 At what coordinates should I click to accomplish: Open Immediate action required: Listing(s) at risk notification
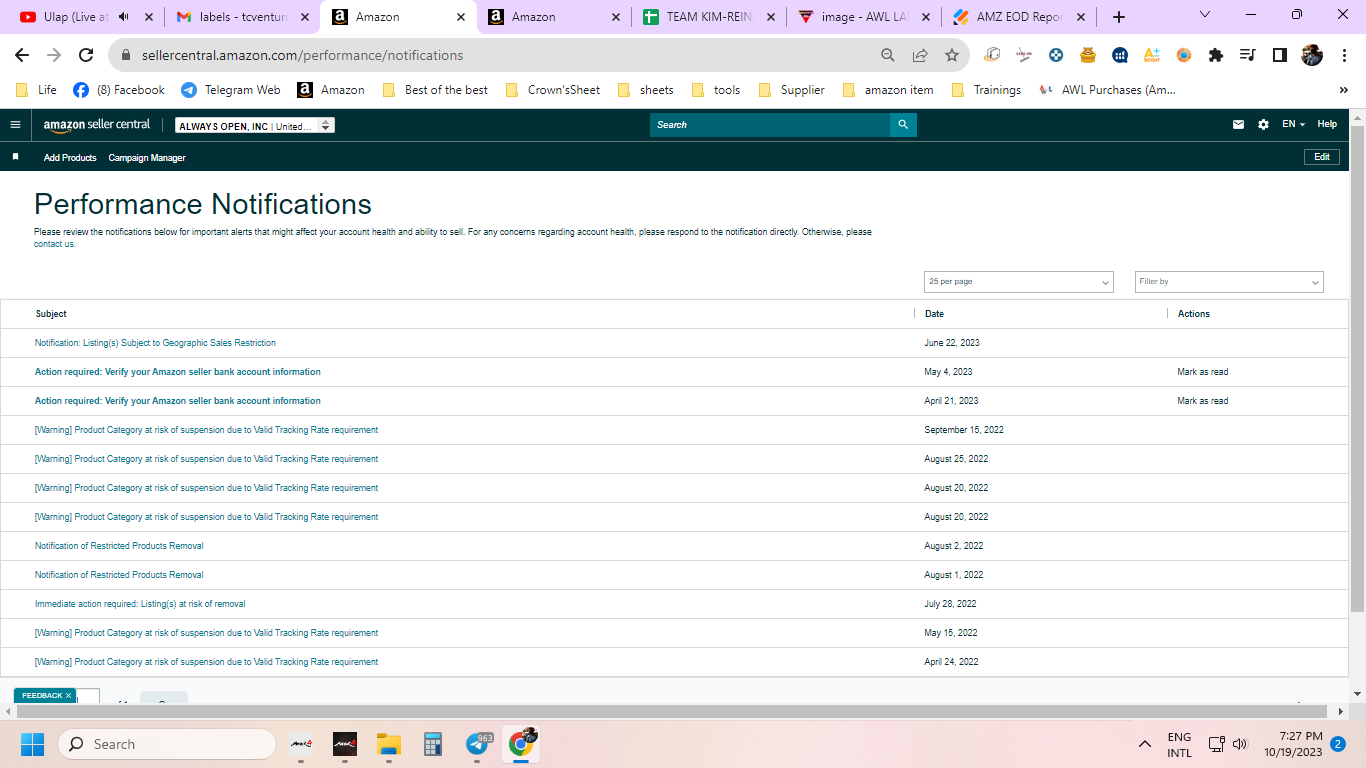[x=140, y=604]
